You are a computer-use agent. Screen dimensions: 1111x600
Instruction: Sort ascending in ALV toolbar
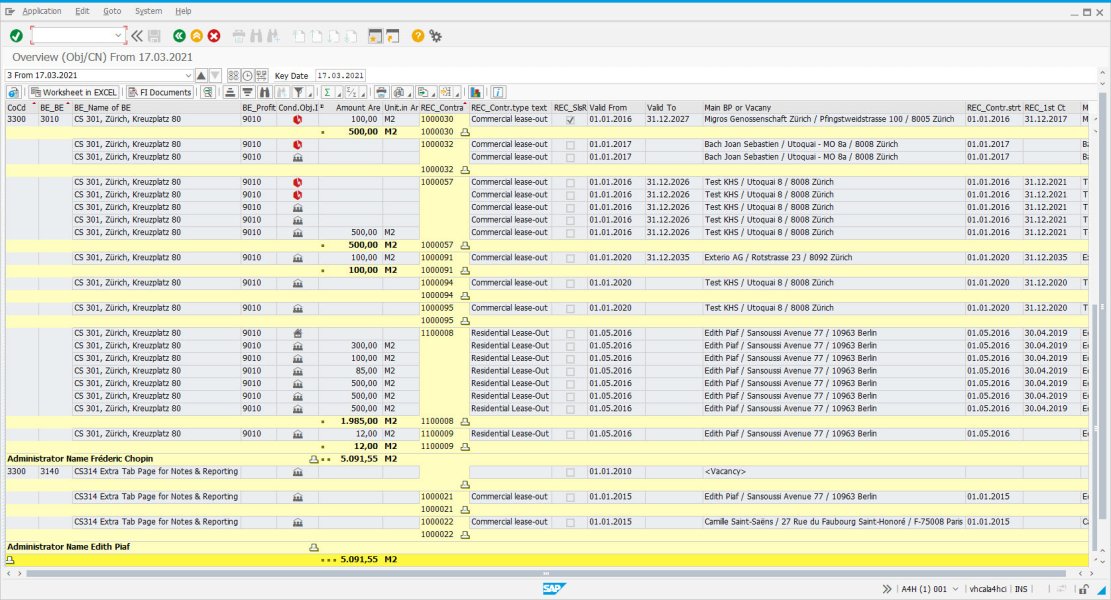[230, 92]
